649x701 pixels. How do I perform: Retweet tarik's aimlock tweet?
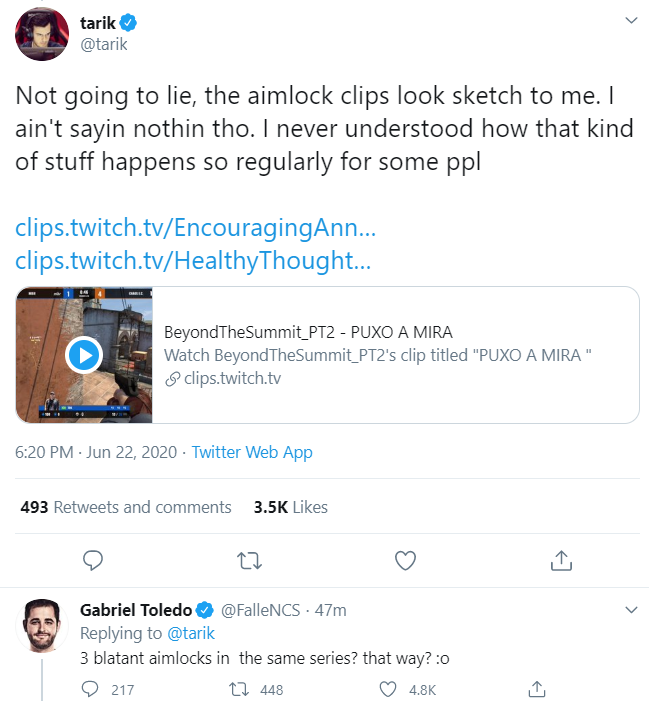[248, 559]
